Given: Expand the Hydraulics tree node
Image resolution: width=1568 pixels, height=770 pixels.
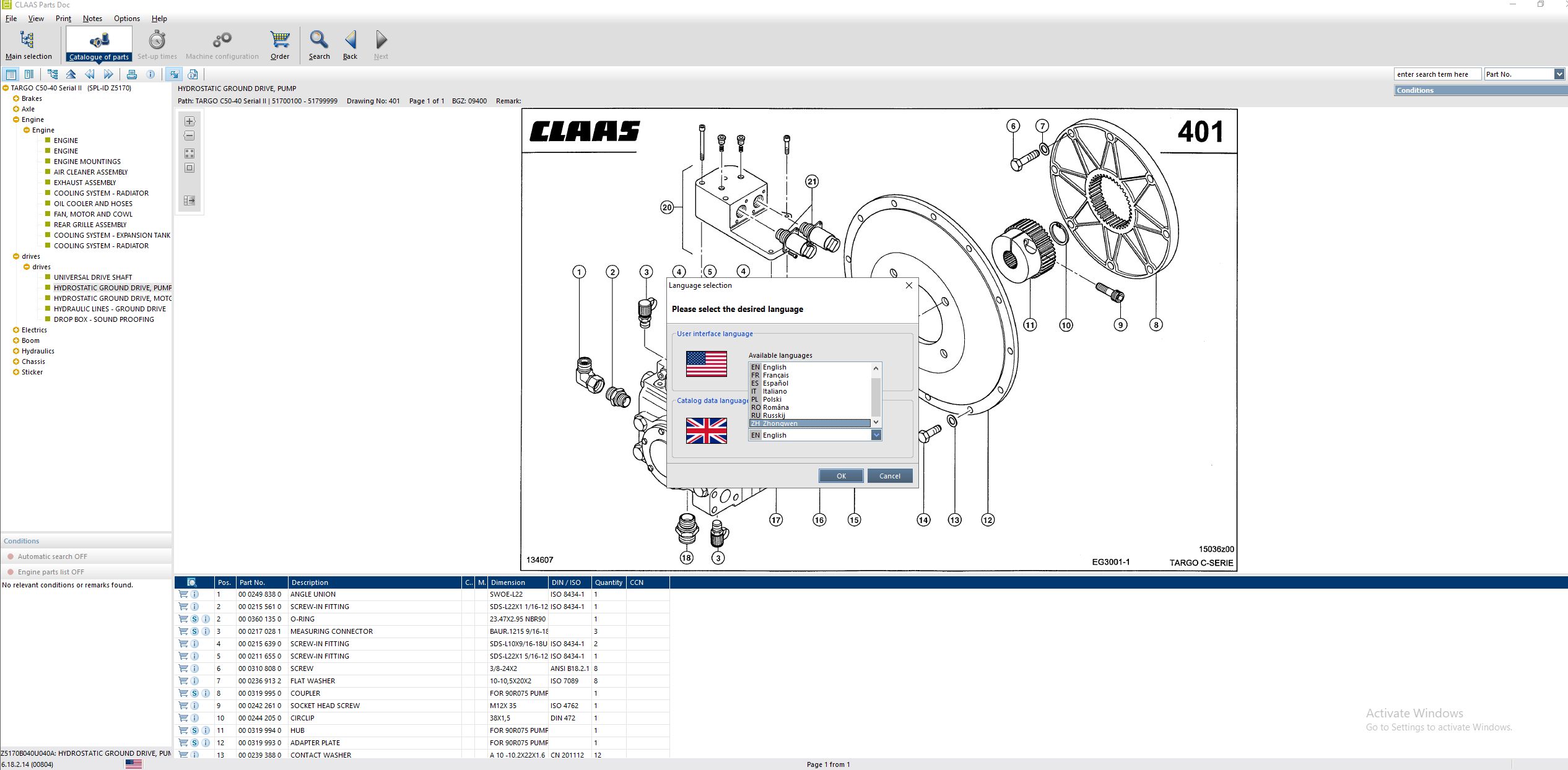Looking at the screenshot, I should [x=16, y=351].
